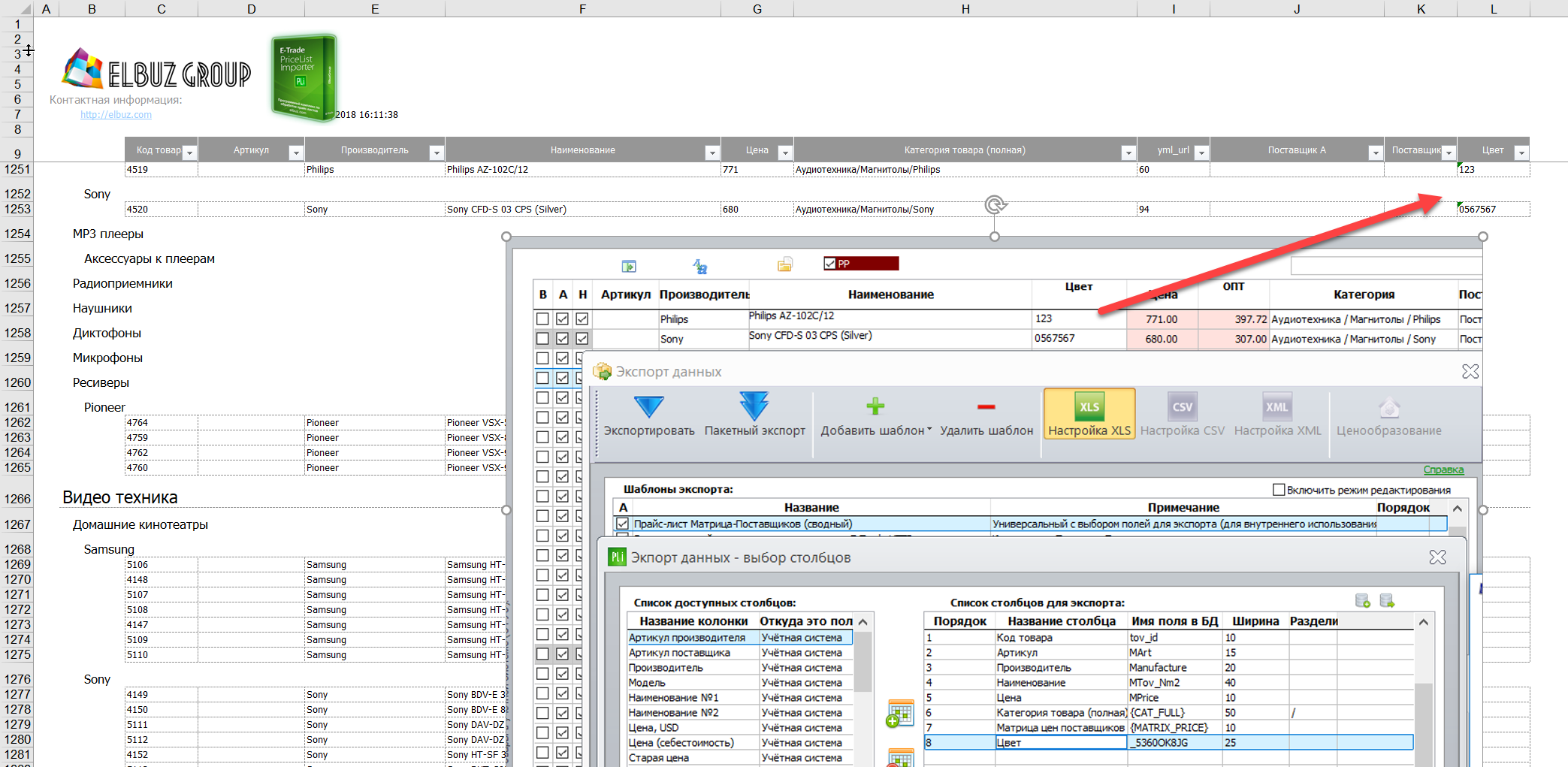Open the Код товар filter dropdown

click(189, 152)
